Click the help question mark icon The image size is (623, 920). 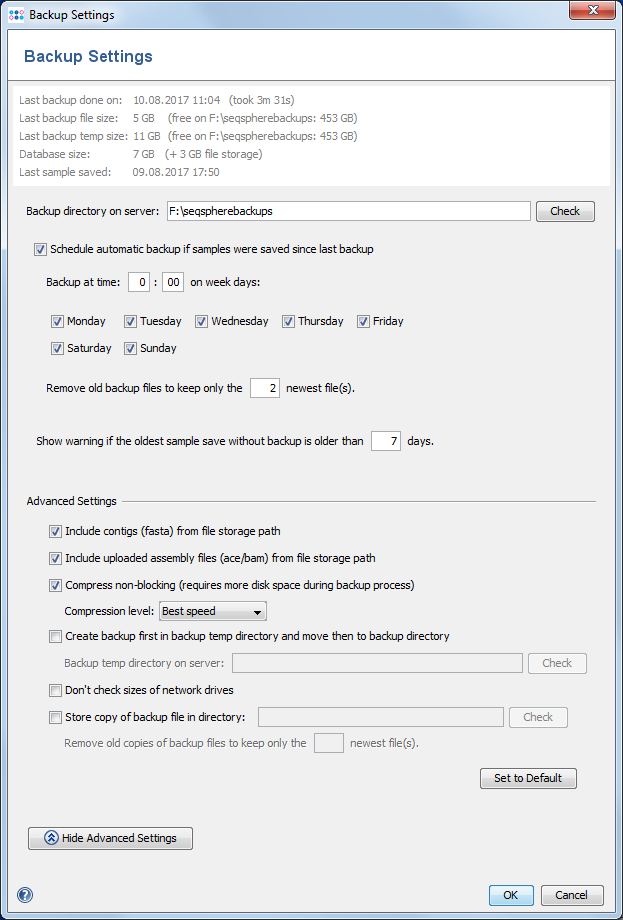click(25, 895)
